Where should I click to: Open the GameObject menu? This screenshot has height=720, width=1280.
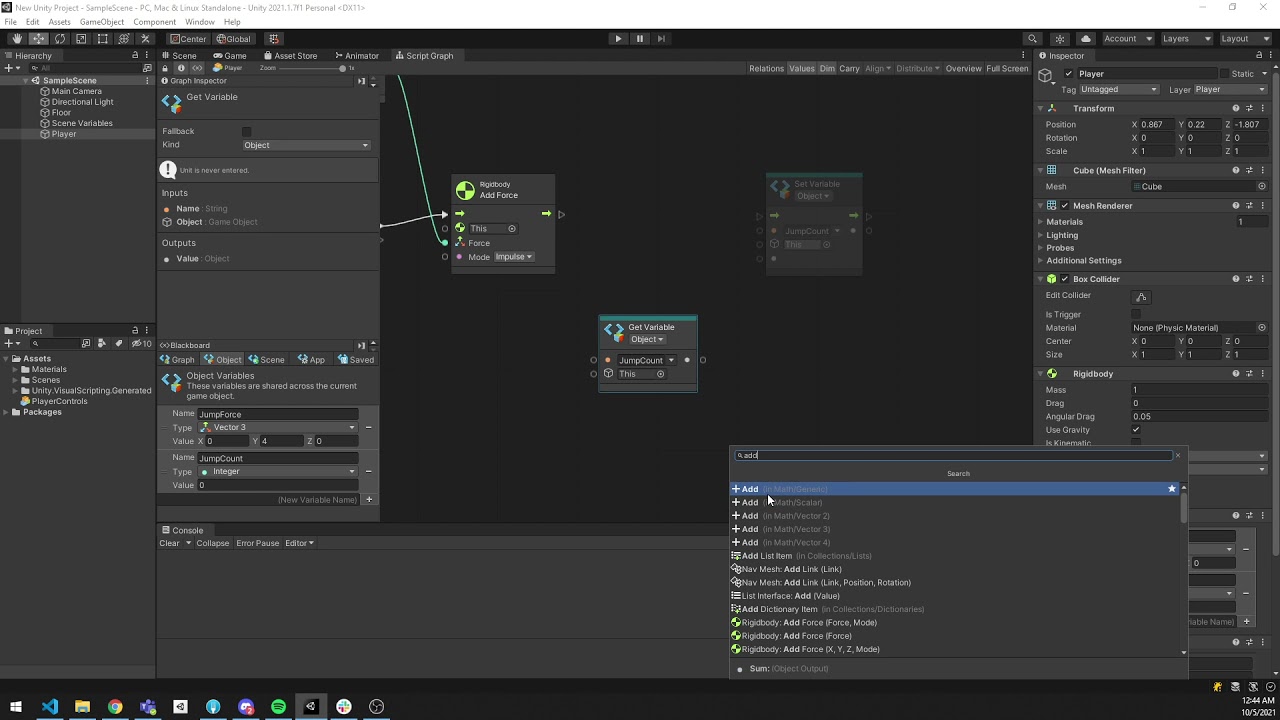tap(102, 22)
